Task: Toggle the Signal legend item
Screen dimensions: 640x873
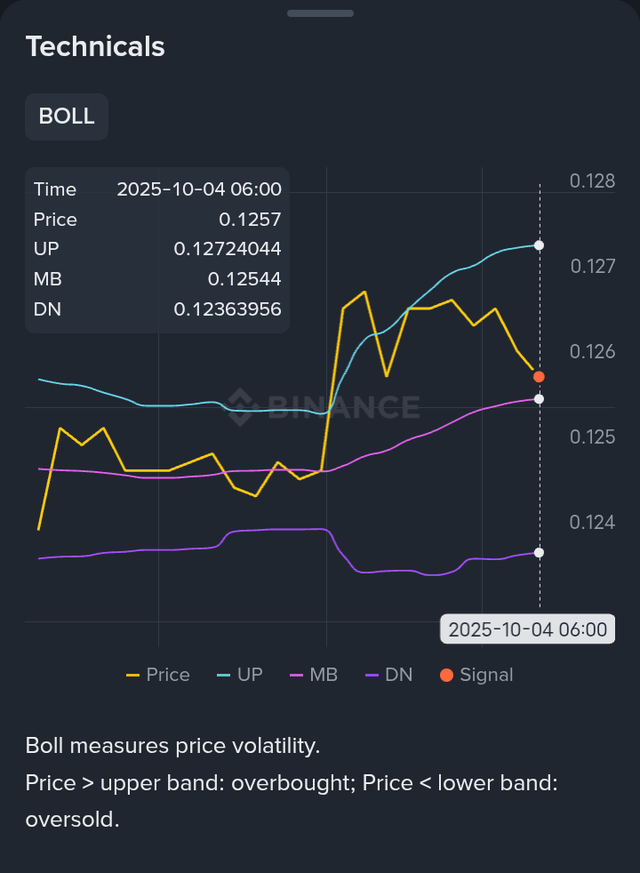Action: (476, 675)
